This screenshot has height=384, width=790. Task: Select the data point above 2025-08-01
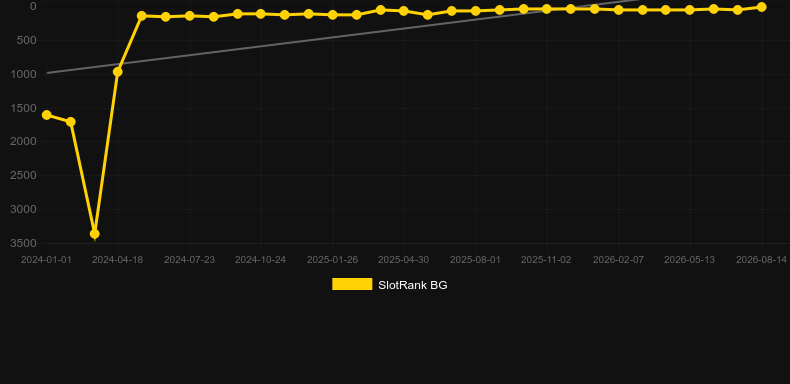[x=475, y=11]
